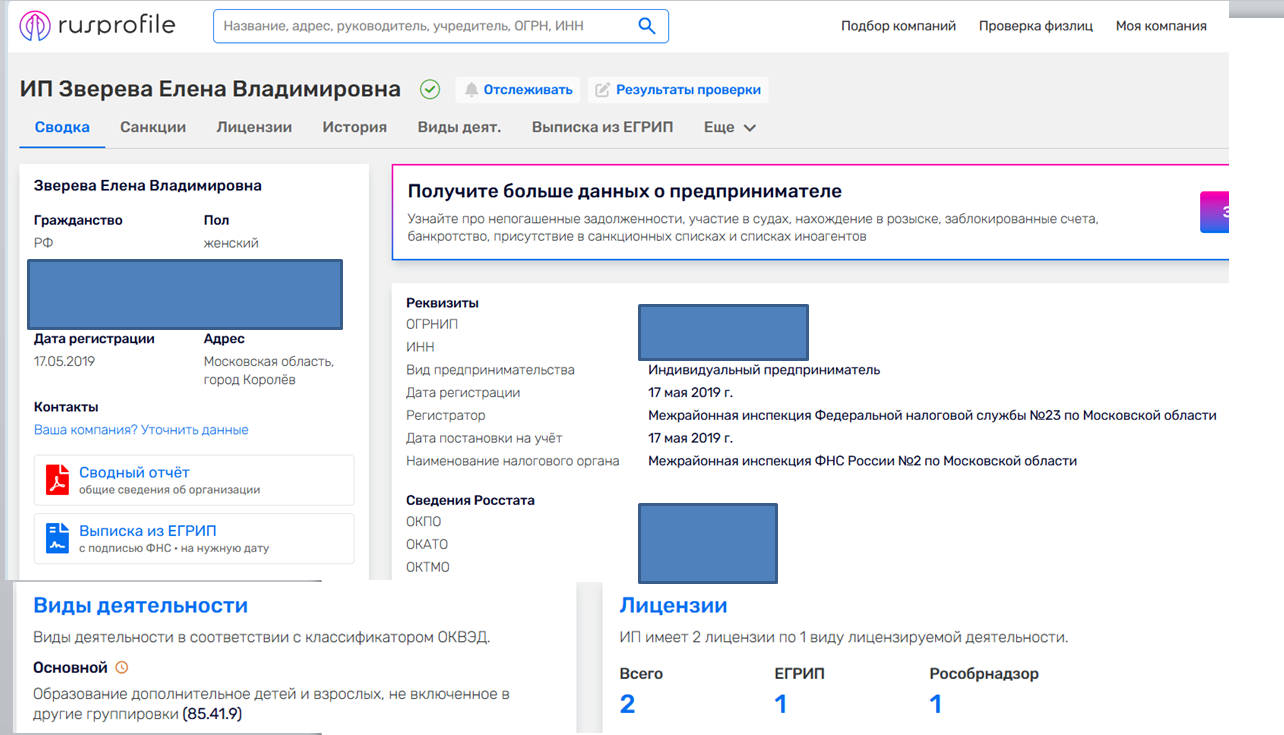Click the tax authority ФНС России №2 text
This screenshot has height=735, width=1284.
(862, 461)
